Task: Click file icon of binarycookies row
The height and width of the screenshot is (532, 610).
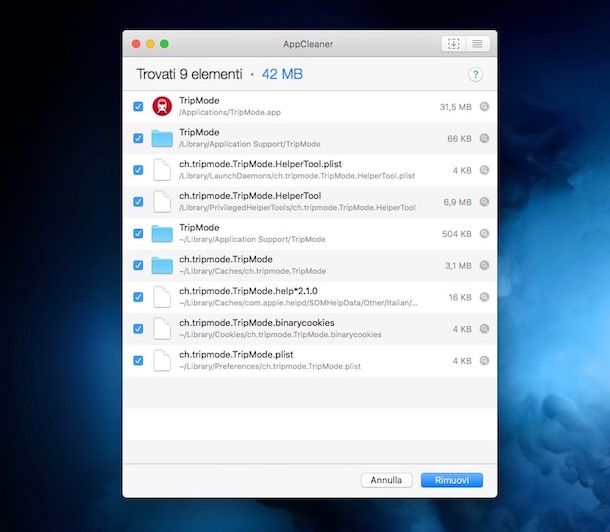Action: 162,329
